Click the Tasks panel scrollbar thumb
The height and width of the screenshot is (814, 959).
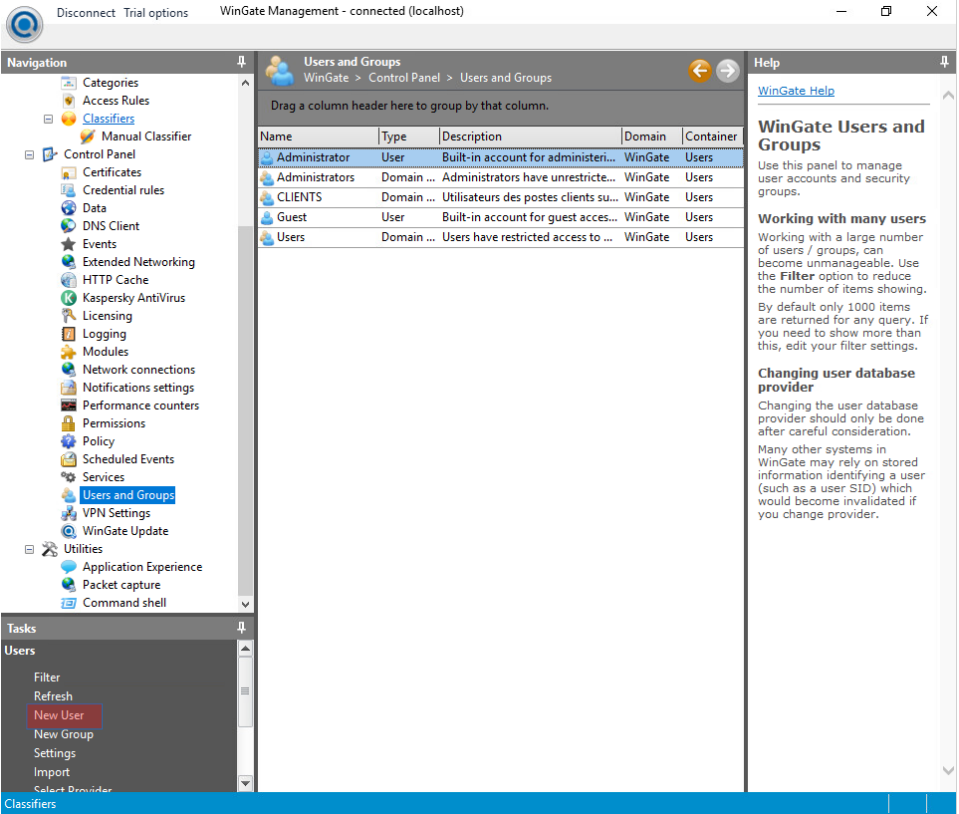click(245, 691)
